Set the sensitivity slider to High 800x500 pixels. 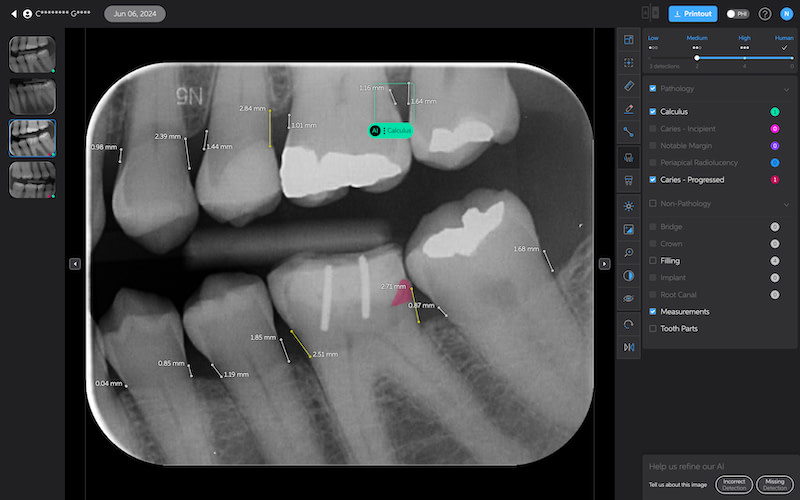click(744, 58)
